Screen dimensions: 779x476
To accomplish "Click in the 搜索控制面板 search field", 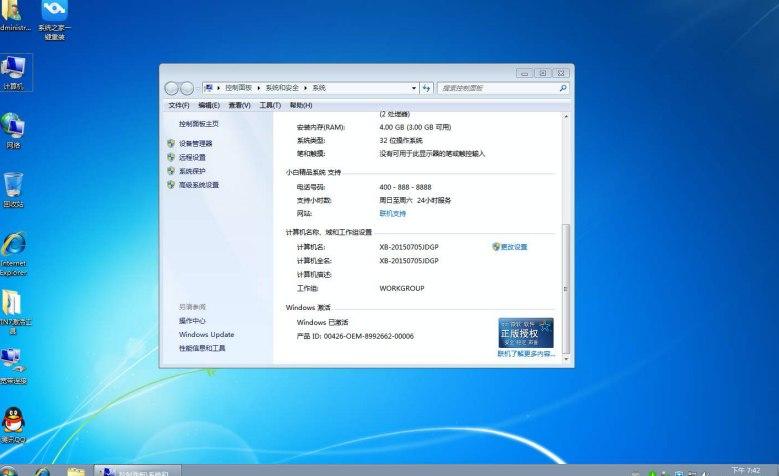I will point(495,88).
